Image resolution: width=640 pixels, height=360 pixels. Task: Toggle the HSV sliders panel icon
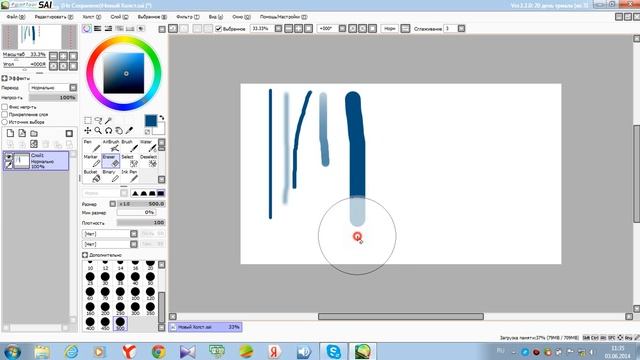(x=108, y=29)
